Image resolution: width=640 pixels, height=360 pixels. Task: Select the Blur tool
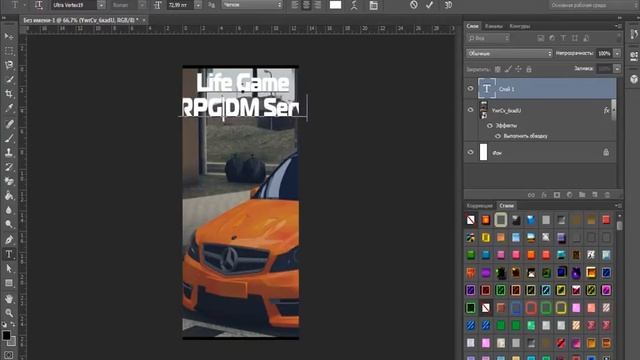(9, 210)
